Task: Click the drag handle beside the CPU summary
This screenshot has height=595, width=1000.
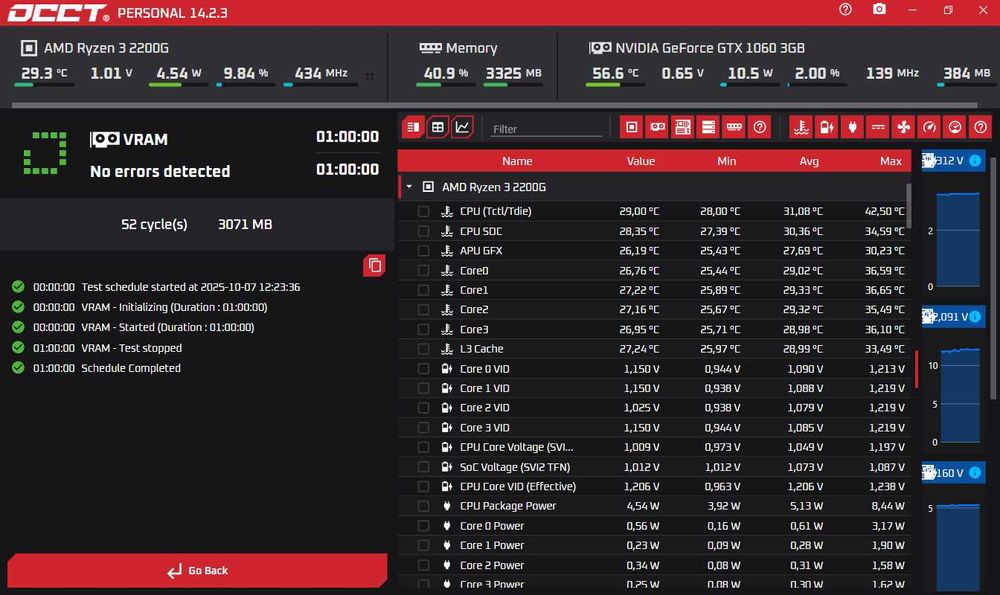Action: click(370, 76)
